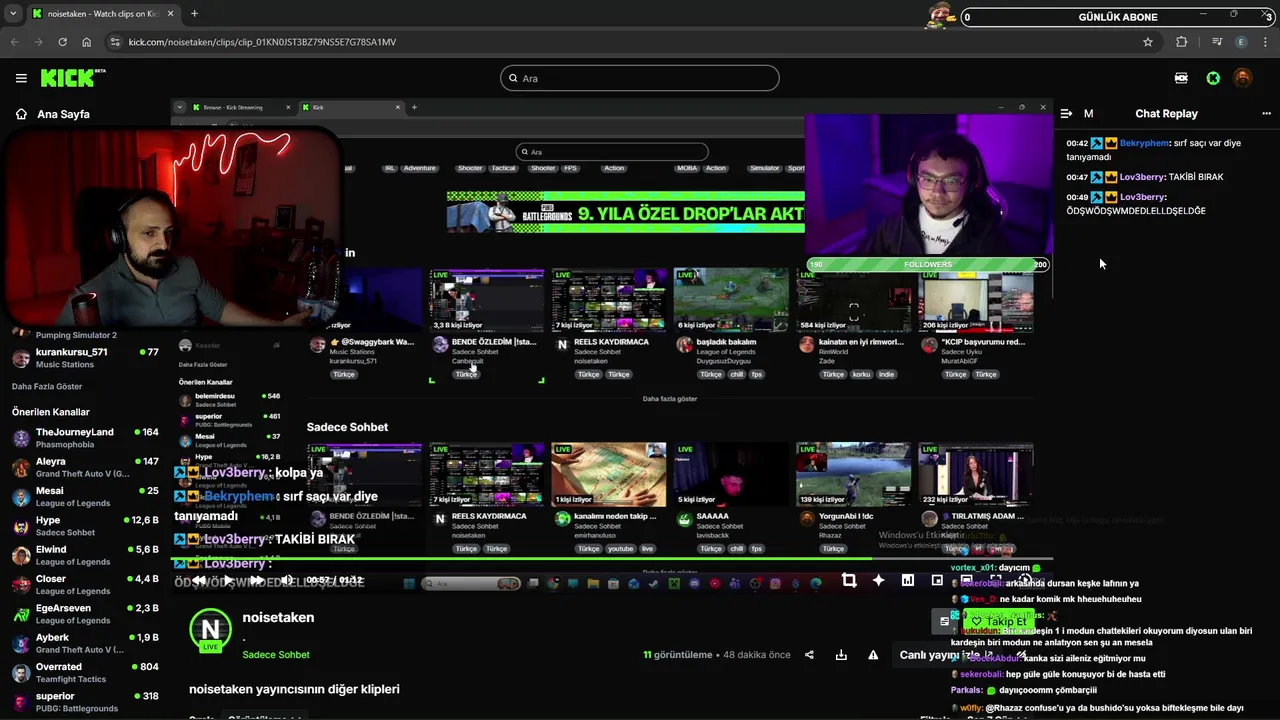Open a new browser tab
The image size is (1280, 720).
[x=194, y=14]
